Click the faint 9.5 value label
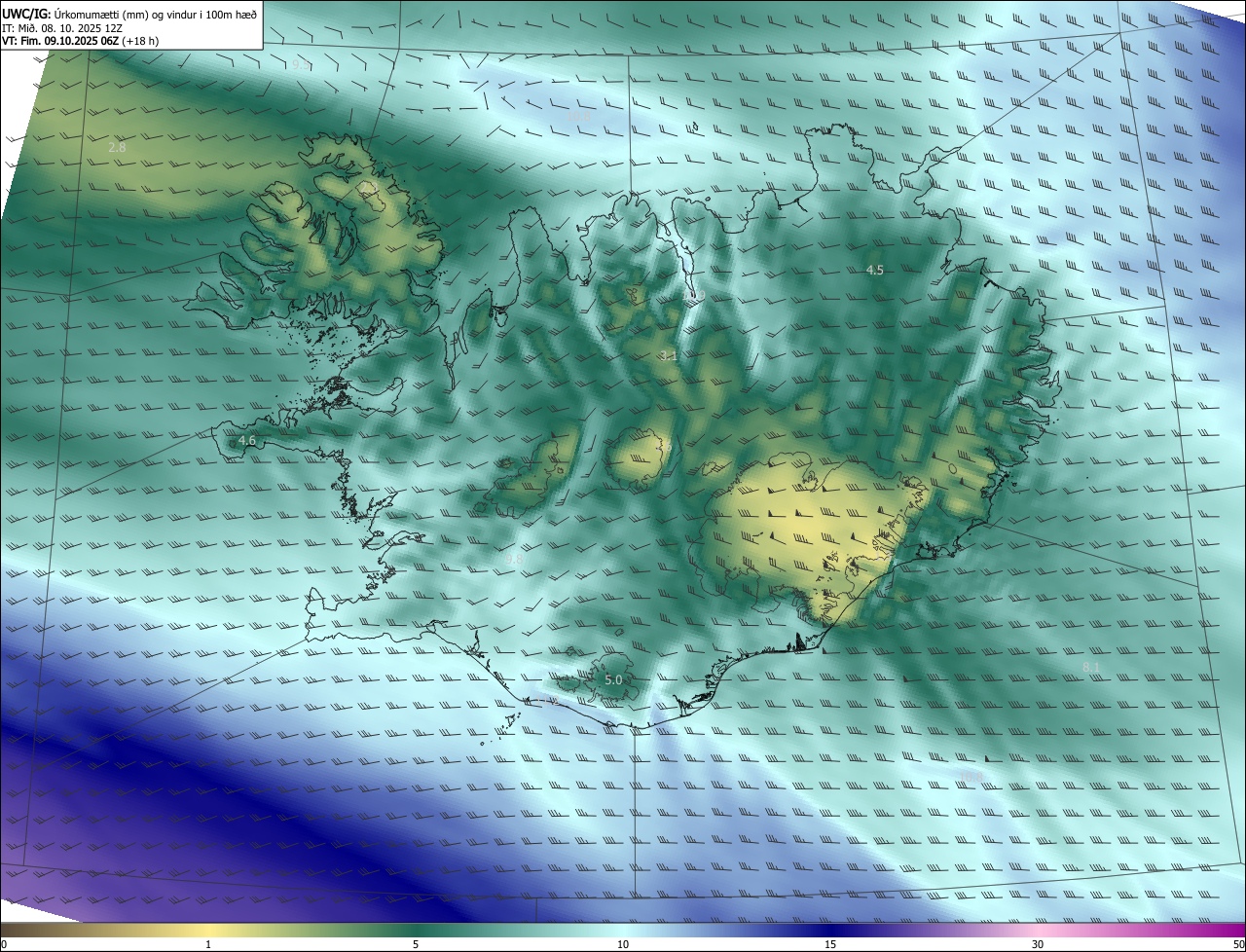This screenshot has height=952, width=1246. [301, 64]
